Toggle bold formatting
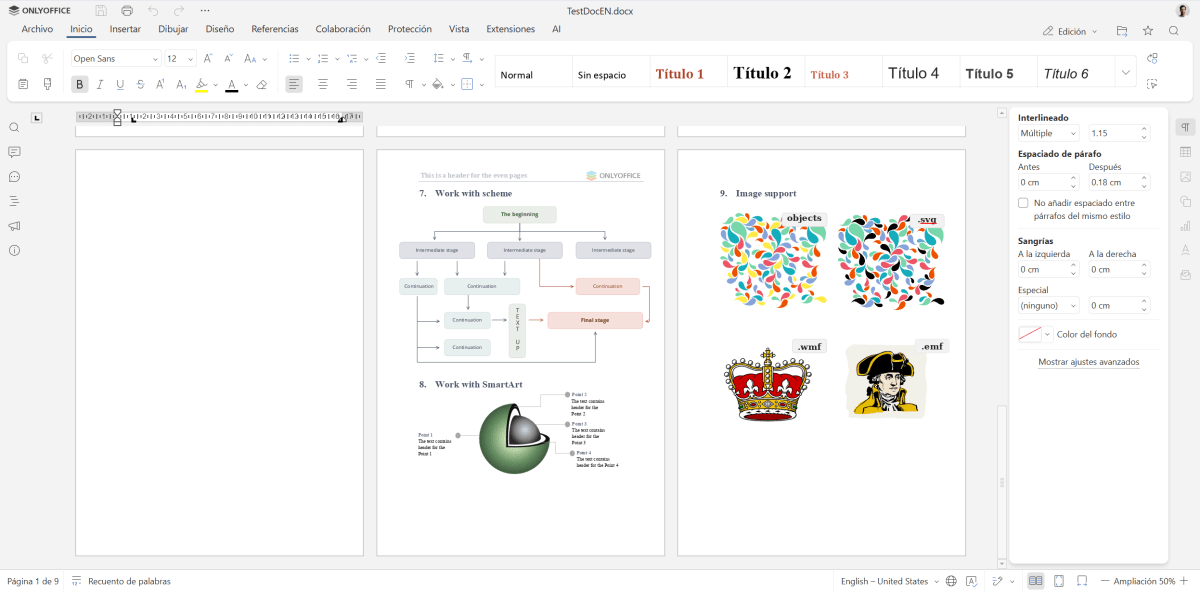 tap(78, 84)
